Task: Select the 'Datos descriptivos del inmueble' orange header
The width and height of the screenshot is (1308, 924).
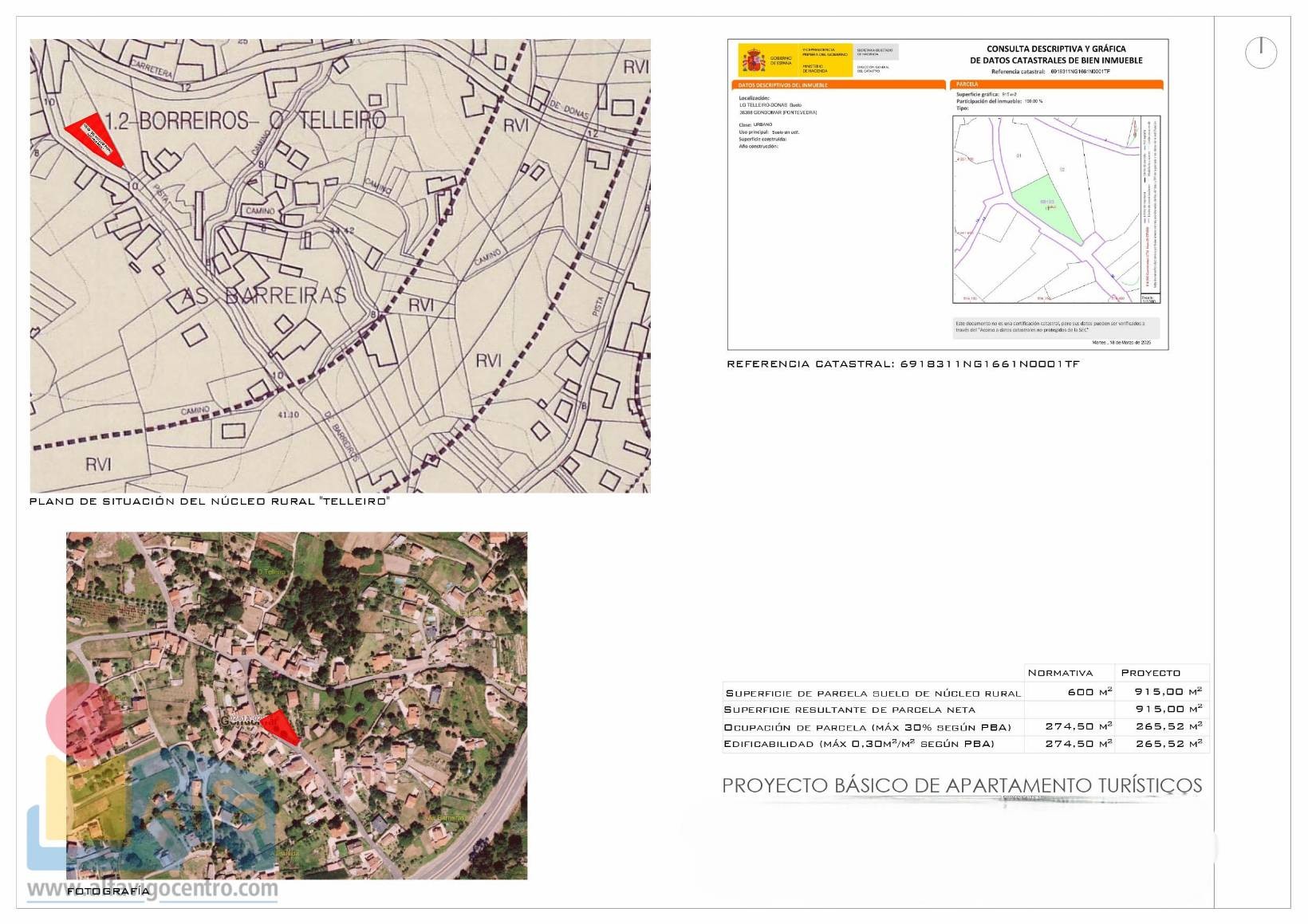Action: 837,85
